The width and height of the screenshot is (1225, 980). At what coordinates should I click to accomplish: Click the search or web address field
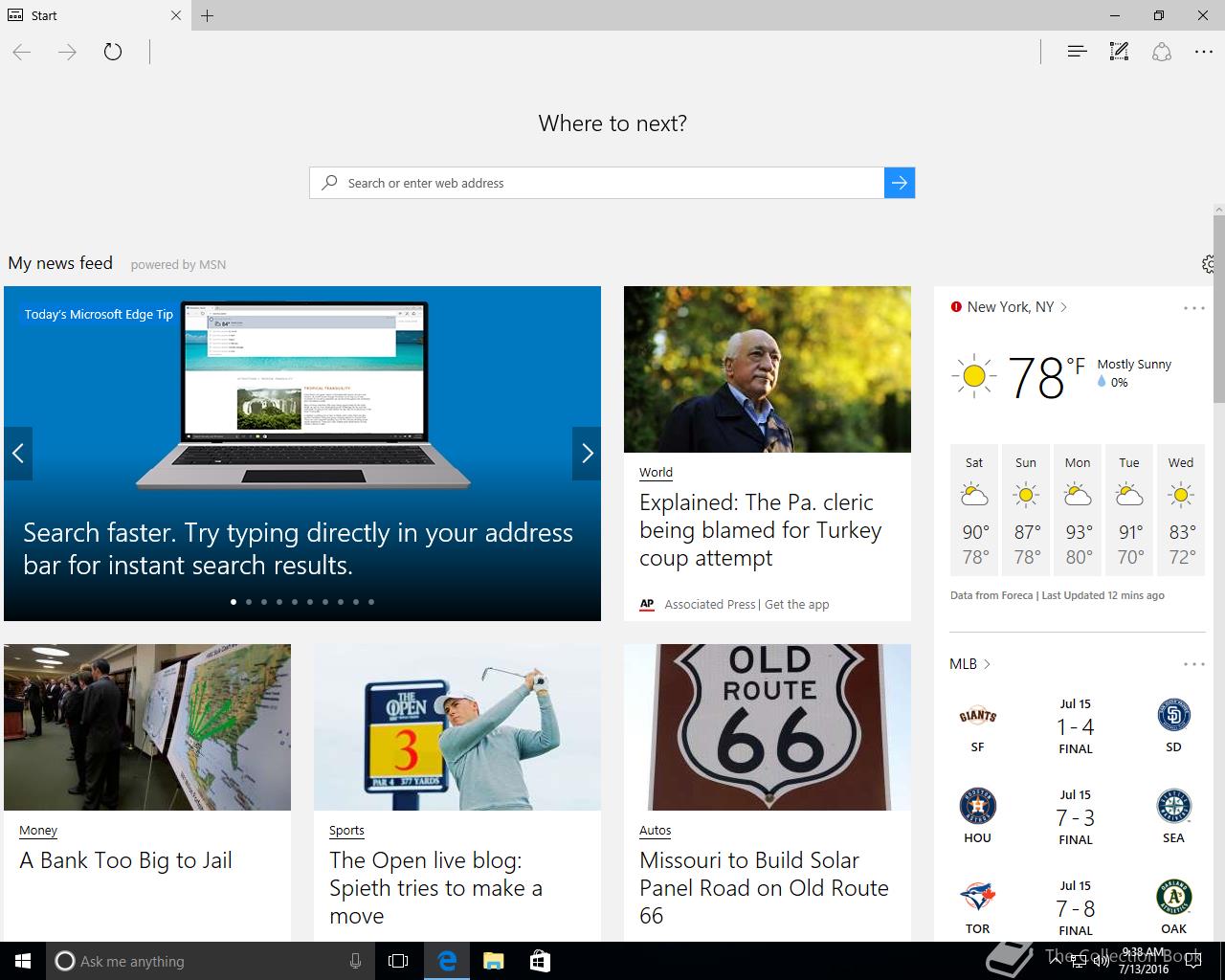(x=597, y=183)
